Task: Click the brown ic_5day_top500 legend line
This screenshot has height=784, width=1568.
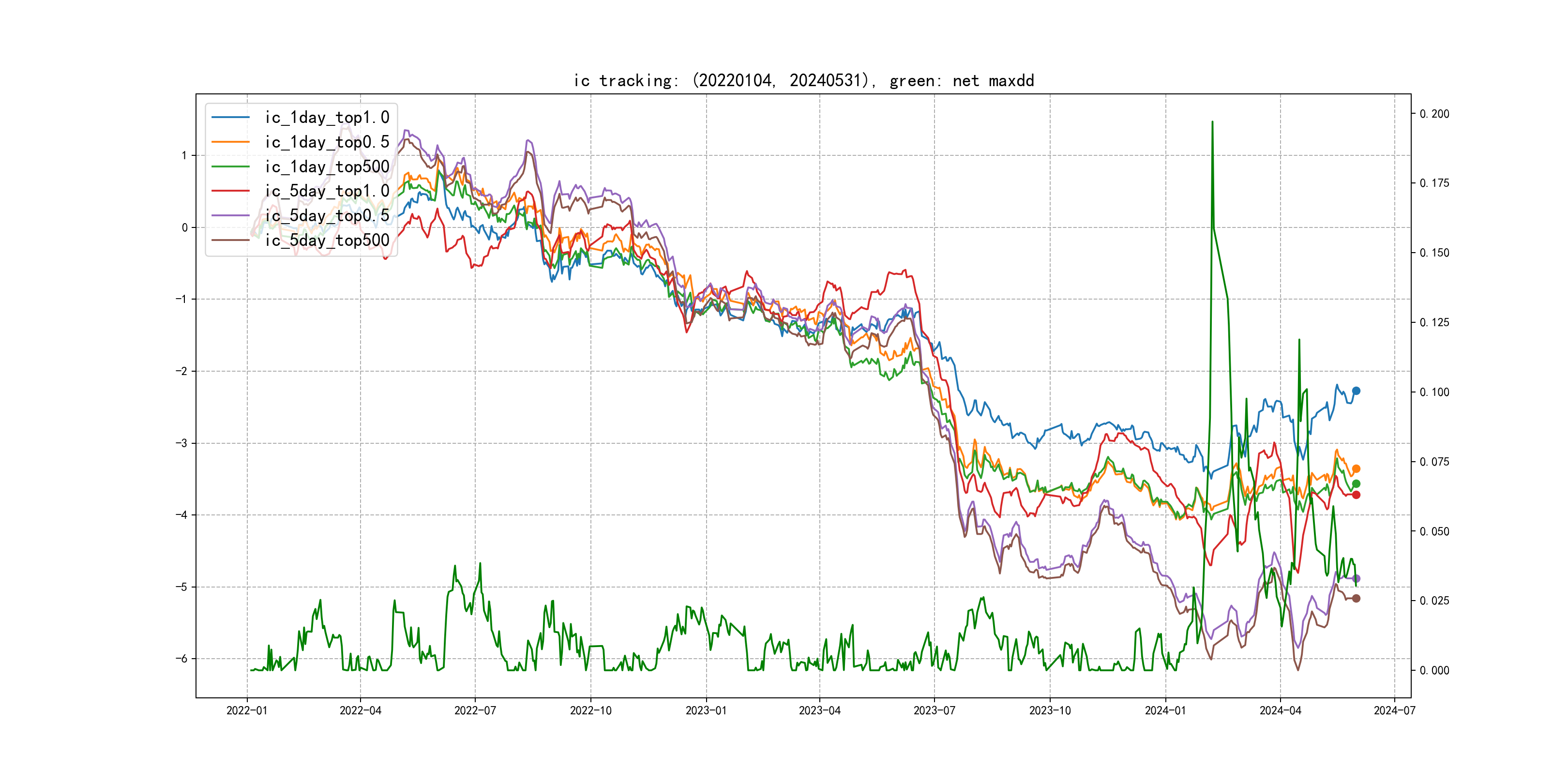Action: pos(230,240)
